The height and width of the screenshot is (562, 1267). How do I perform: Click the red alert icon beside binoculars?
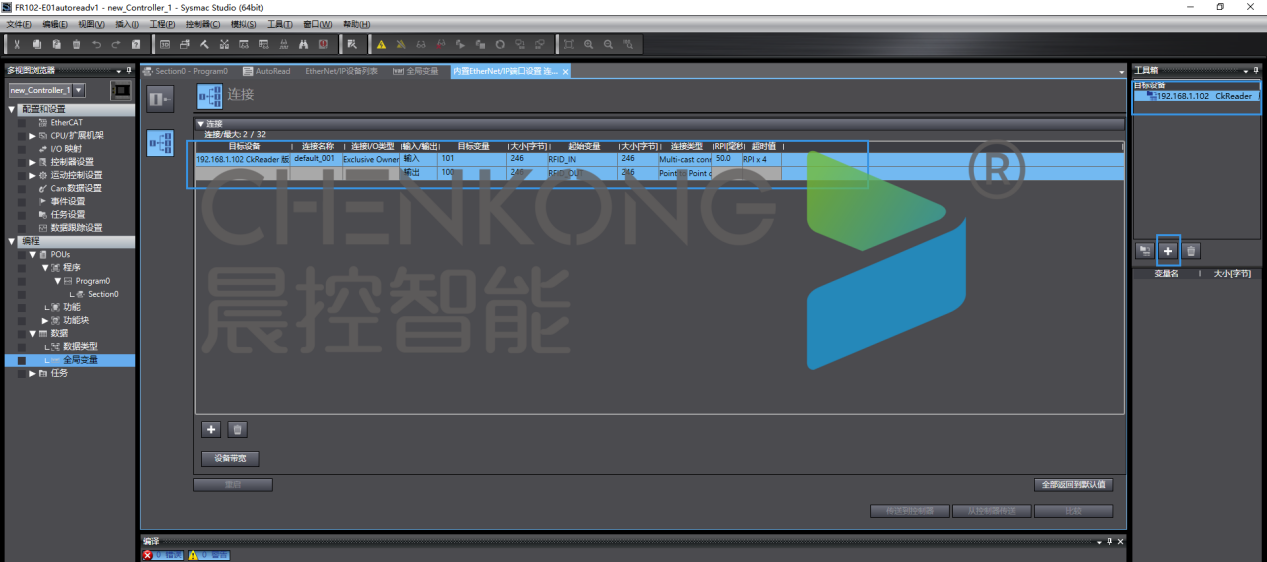pyautogui.click(x=323, y=44)
